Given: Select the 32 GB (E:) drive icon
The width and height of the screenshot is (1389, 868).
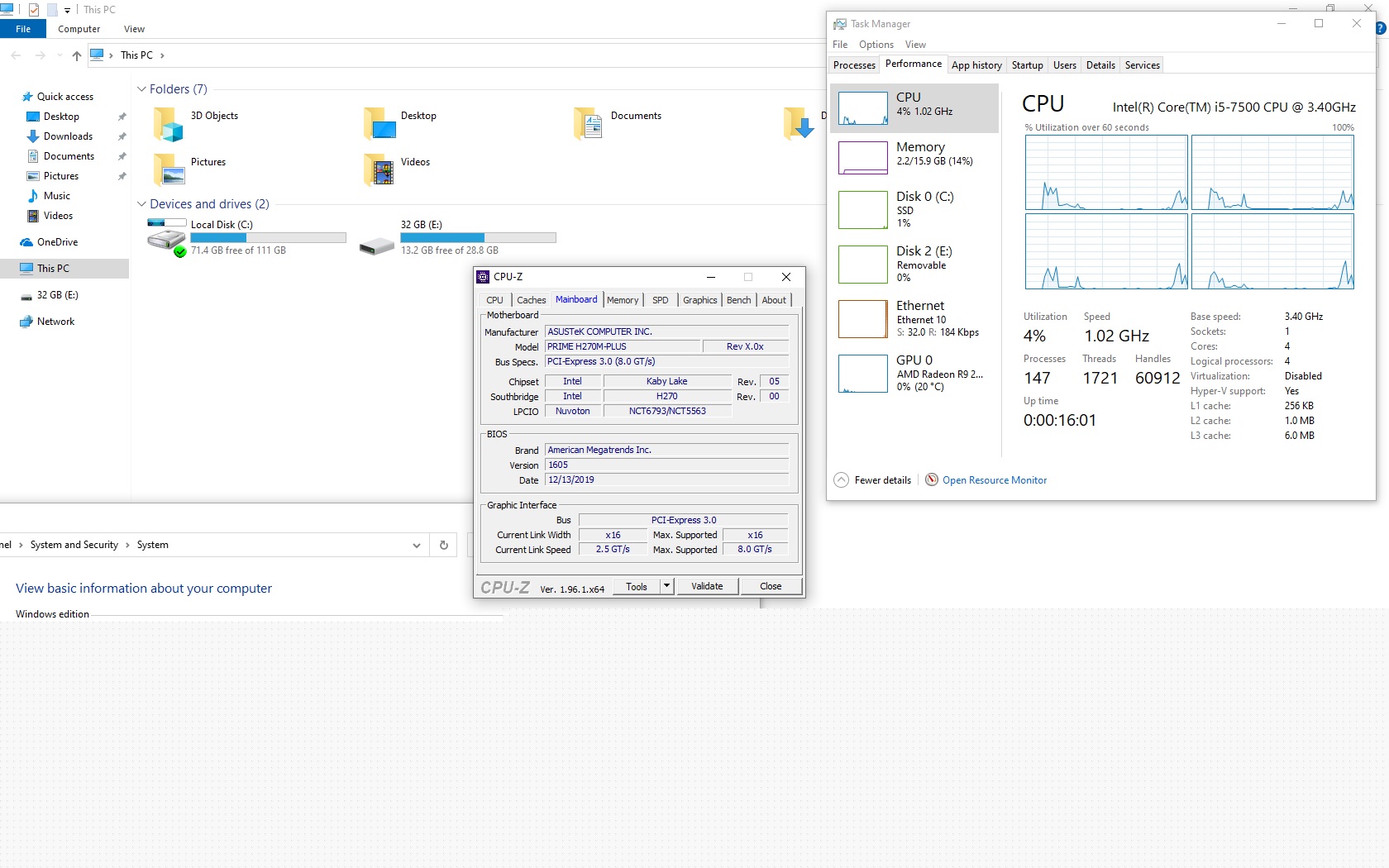Looking at the screenshot, I should pos(377,246).
